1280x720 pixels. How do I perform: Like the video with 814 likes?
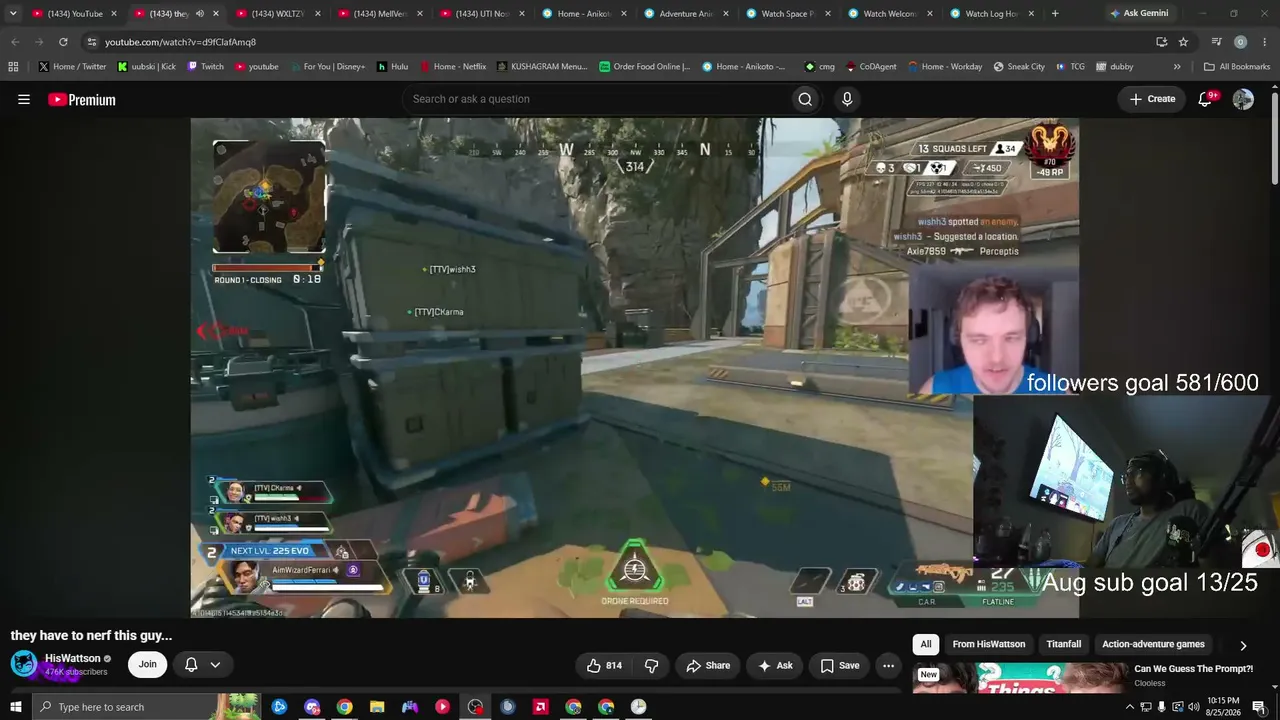(x=604, y=666)
